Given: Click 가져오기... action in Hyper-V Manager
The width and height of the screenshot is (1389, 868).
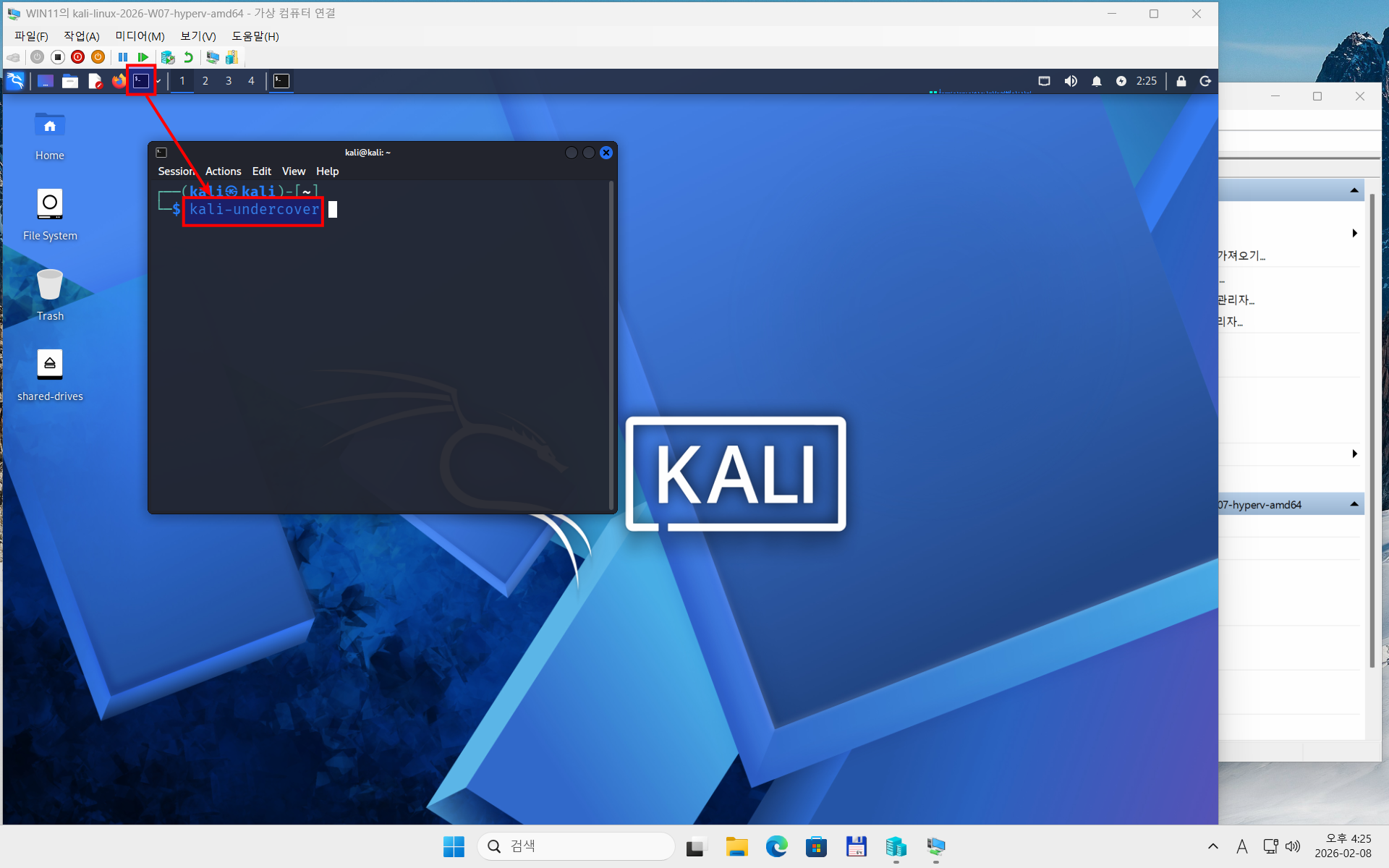Looking at the screenshot, I should [x=1242, y=255].
